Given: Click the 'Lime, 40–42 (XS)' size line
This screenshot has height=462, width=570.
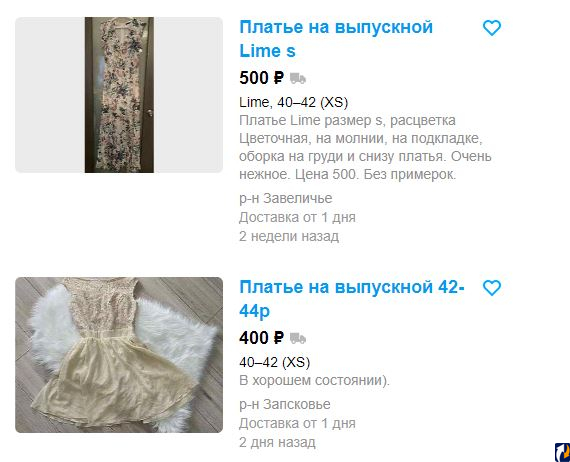Looking at the screenshot, I should 294,102.
